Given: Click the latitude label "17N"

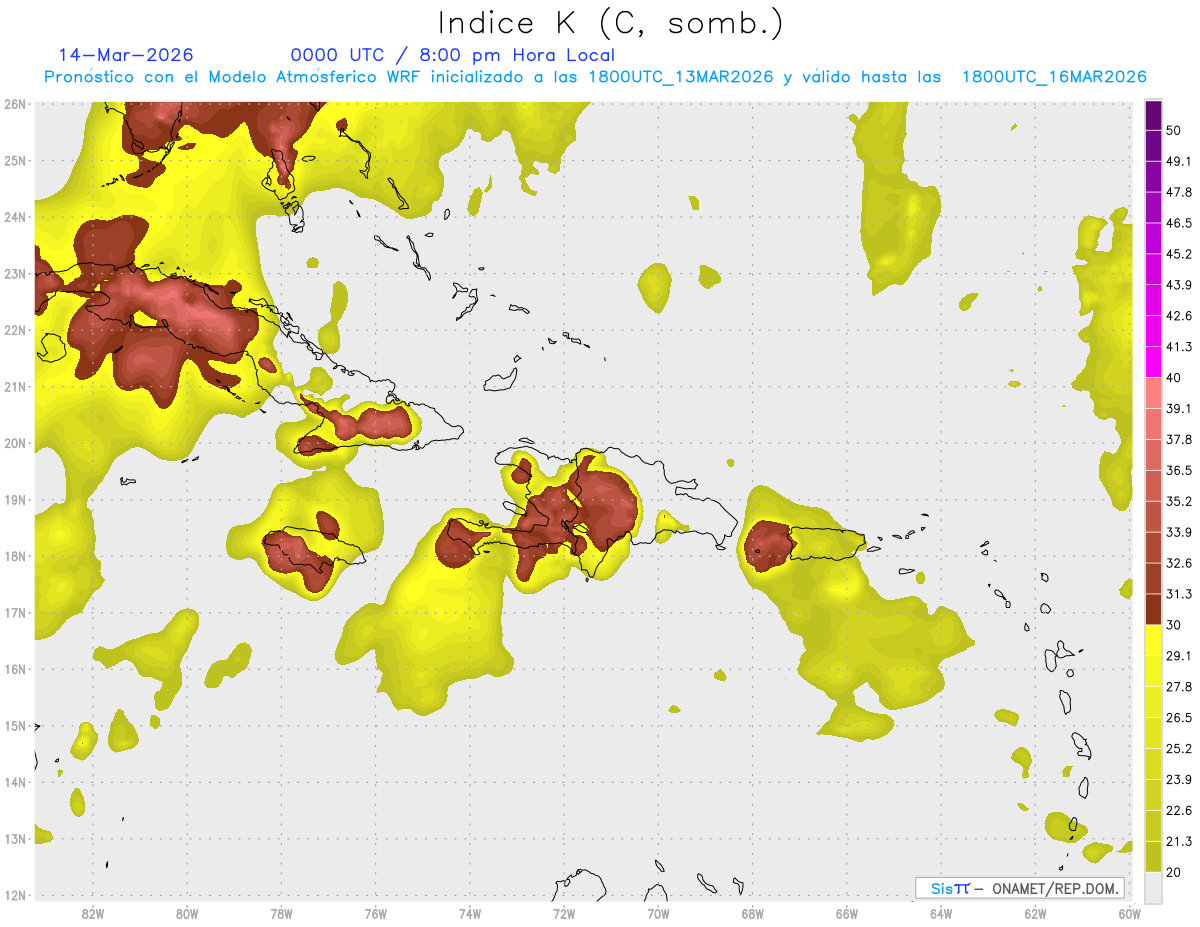Looking at the screenshot, I should [x=15, y=613].
